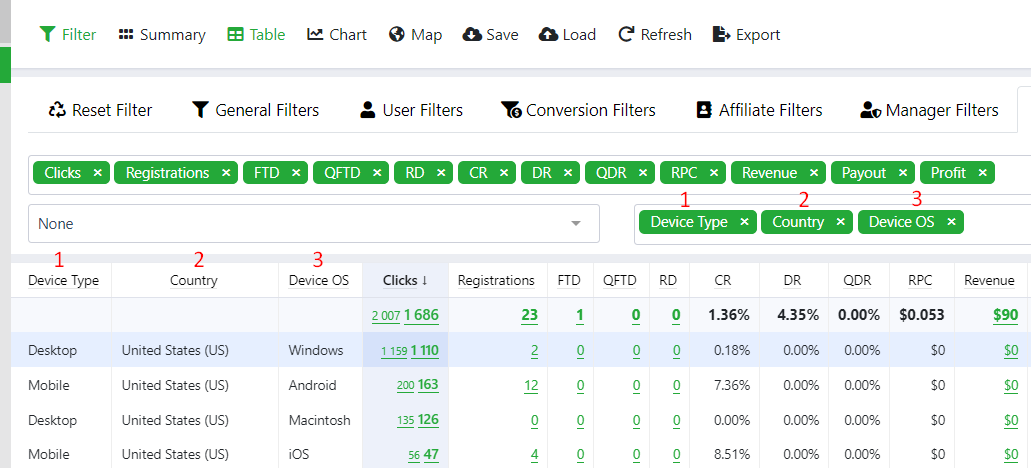Sort by the Registrations column header
Viewport: 1031px width, 468px height.
pyautogui.click(x=495, y=280)
